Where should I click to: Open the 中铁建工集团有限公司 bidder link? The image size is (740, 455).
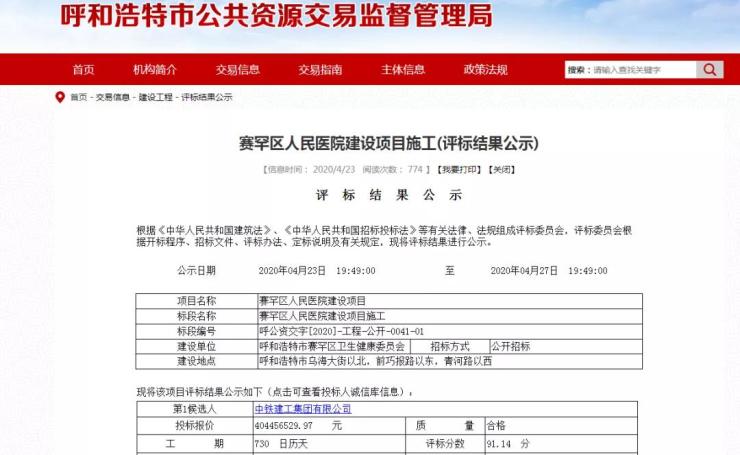pyautogui.click(x=302, y=409)
